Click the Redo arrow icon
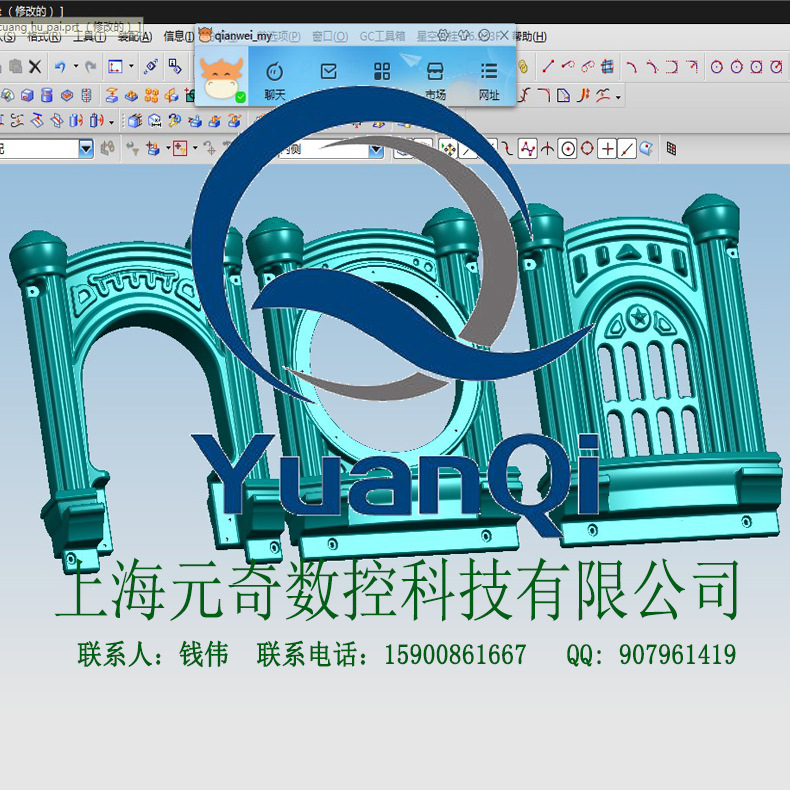This screenshot has height=790, width=790. (x=91, y=67)
